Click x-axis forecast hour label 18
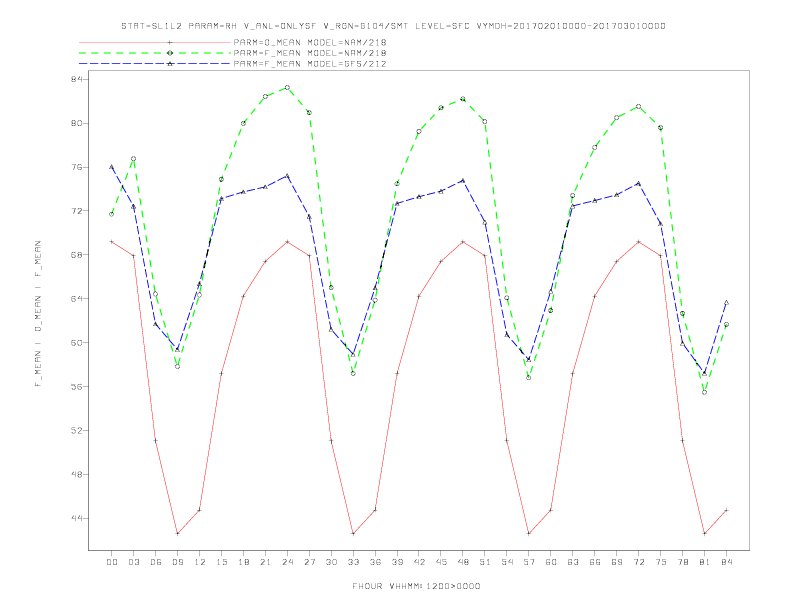The image size is (792, 612). coord(243,562)
